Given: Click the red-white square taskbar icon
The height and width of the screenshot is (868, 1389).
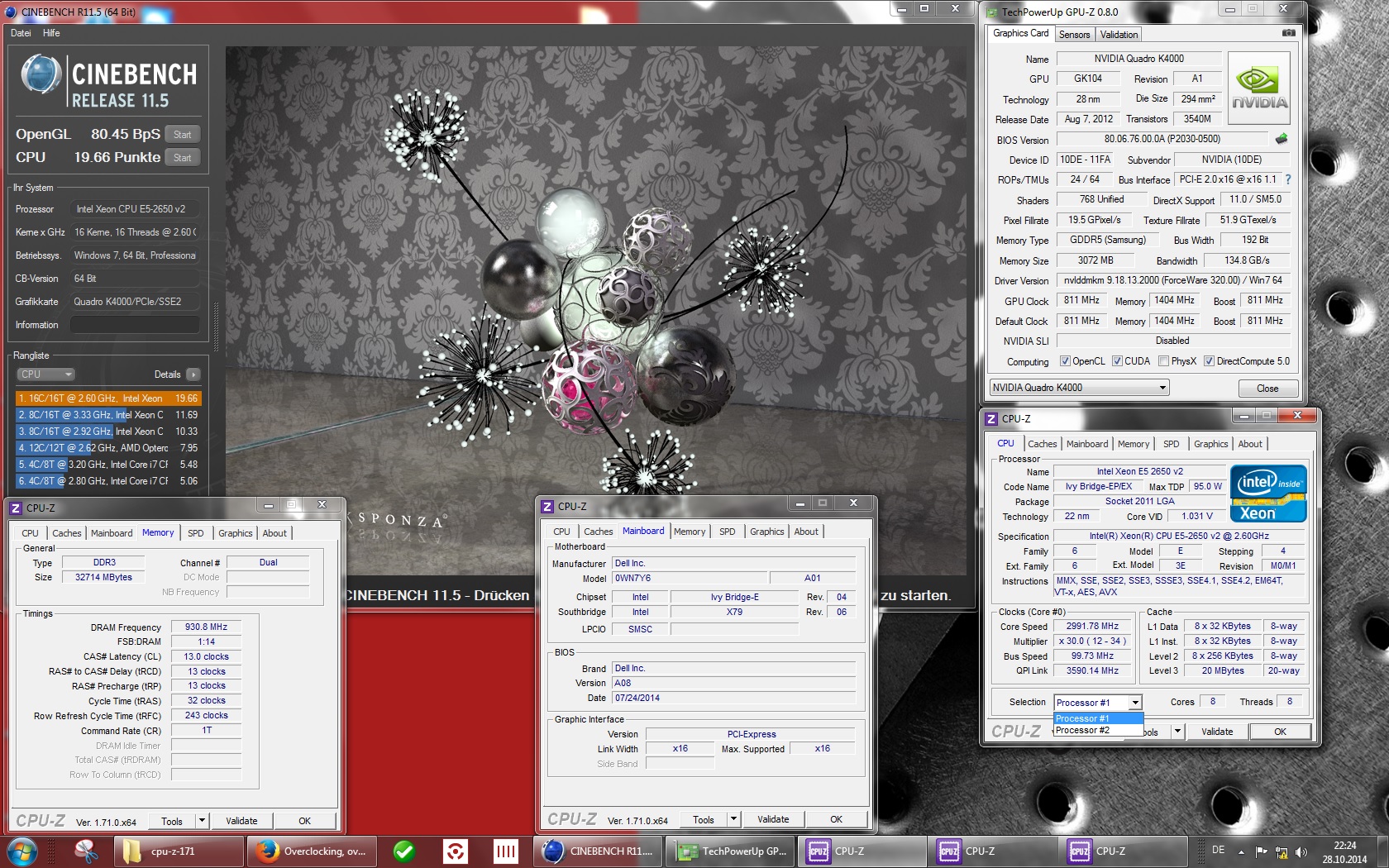Looking at the screenshot, I should click(455, 851).
